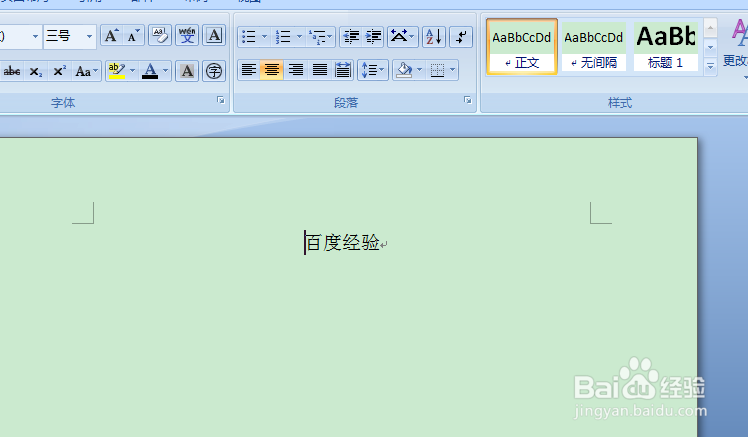Apply the font color button
This screenshot has height=437, width=748.
150,71
